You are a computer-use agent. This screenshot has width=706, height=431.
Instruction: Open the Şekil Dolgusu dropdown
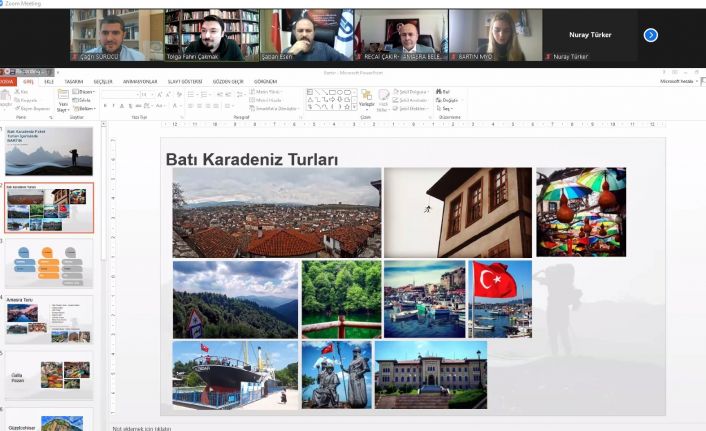pyautogui.click(x=411, y=92)
